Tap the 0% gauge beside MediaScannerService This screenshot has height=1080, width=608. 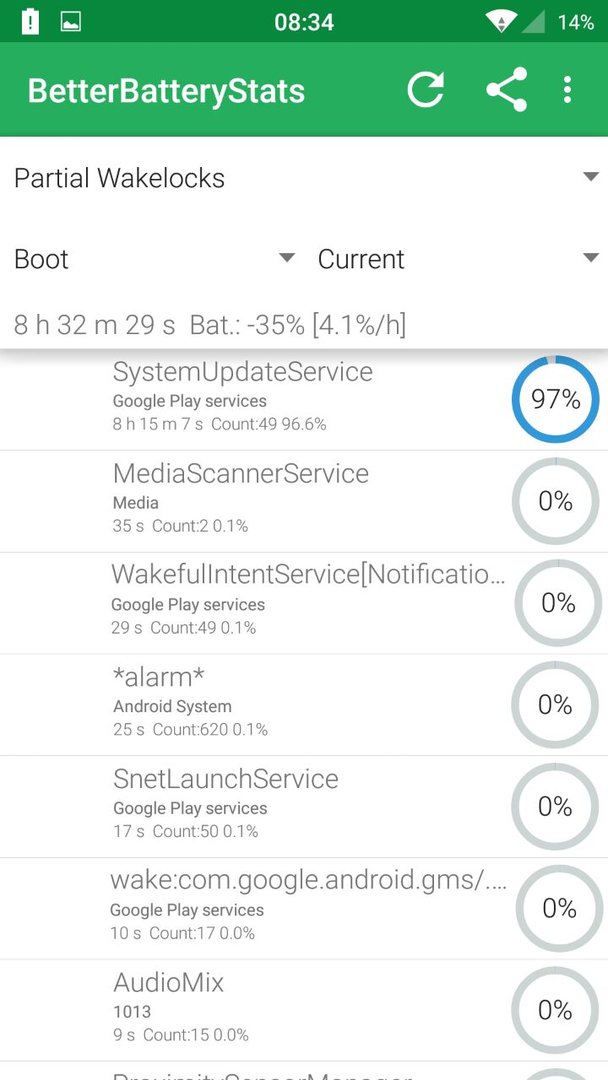555,501
